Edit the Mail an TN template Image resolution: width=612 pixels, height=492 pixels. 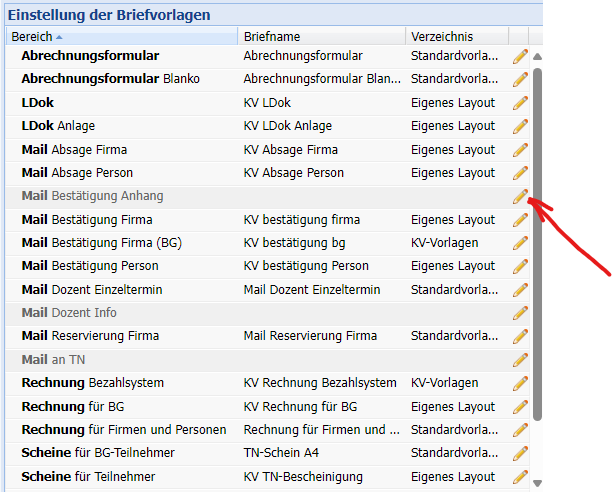tap(520, 360)
